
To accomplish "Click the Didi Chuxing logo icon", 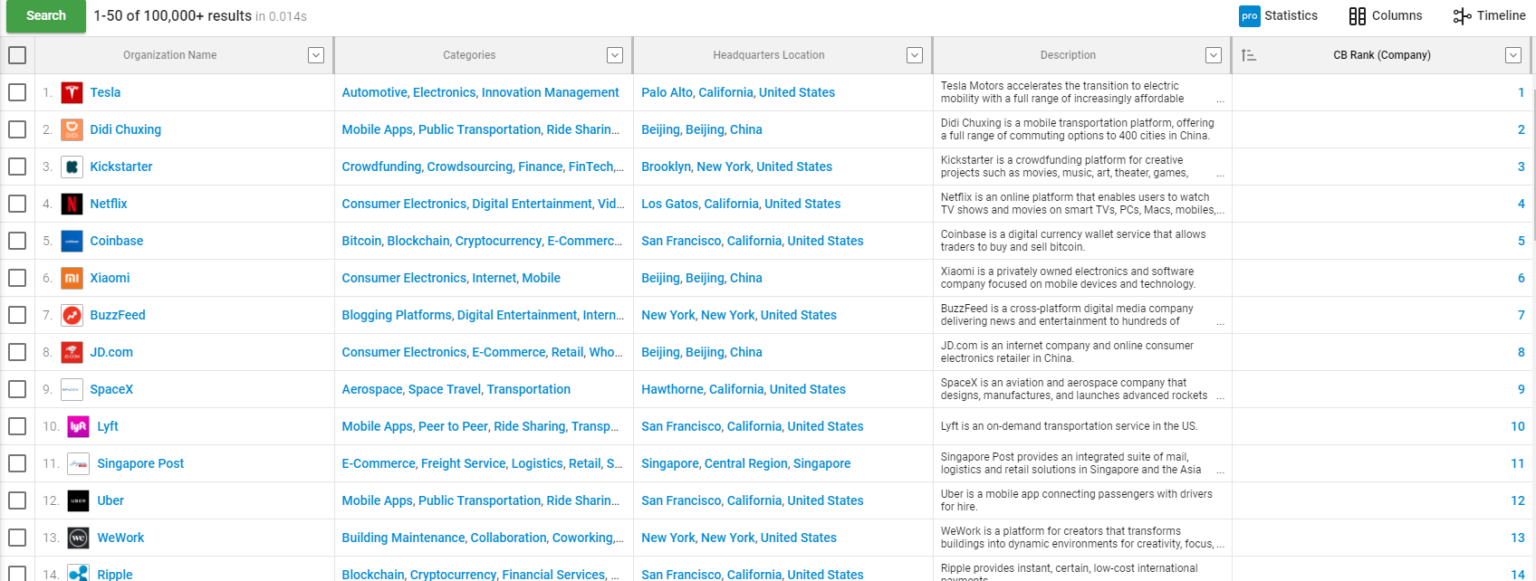I will click(71, 130).
